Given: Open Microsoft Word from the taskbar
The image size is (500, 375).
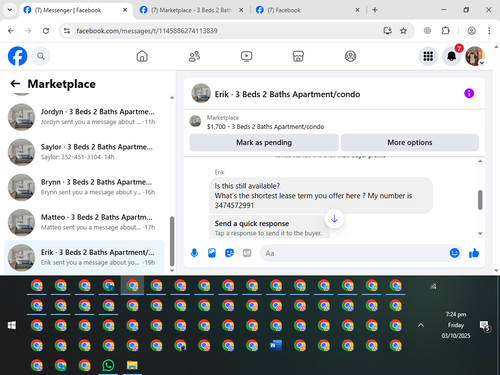Looking at the screenshot, I should tap(276, 345).
